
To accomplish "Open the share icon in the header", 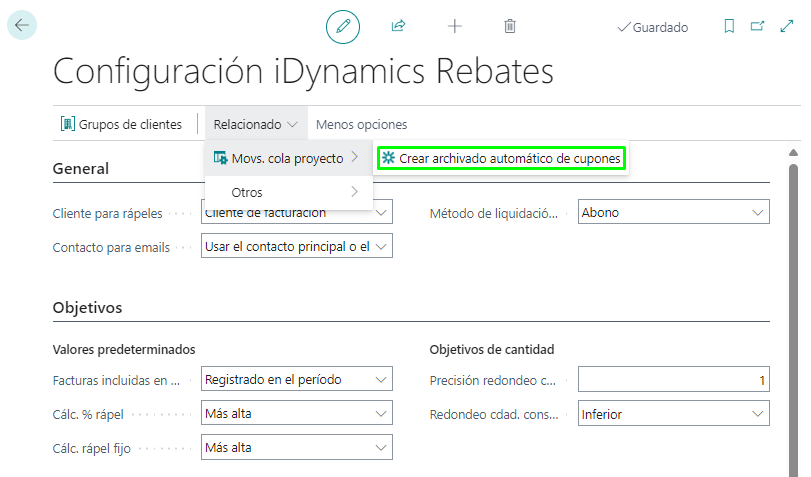I will [398, 26].
